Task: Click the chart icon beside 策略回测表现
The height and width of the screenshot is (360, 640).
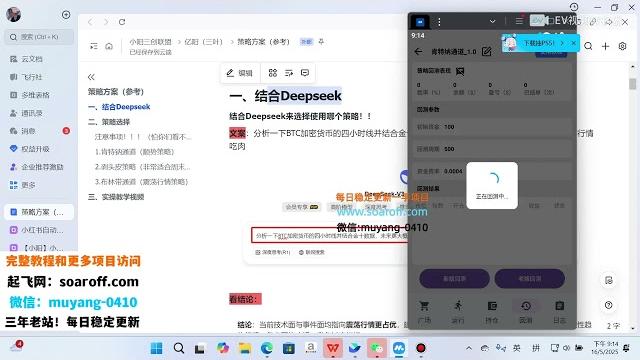Action: click(x=460, y=71)
